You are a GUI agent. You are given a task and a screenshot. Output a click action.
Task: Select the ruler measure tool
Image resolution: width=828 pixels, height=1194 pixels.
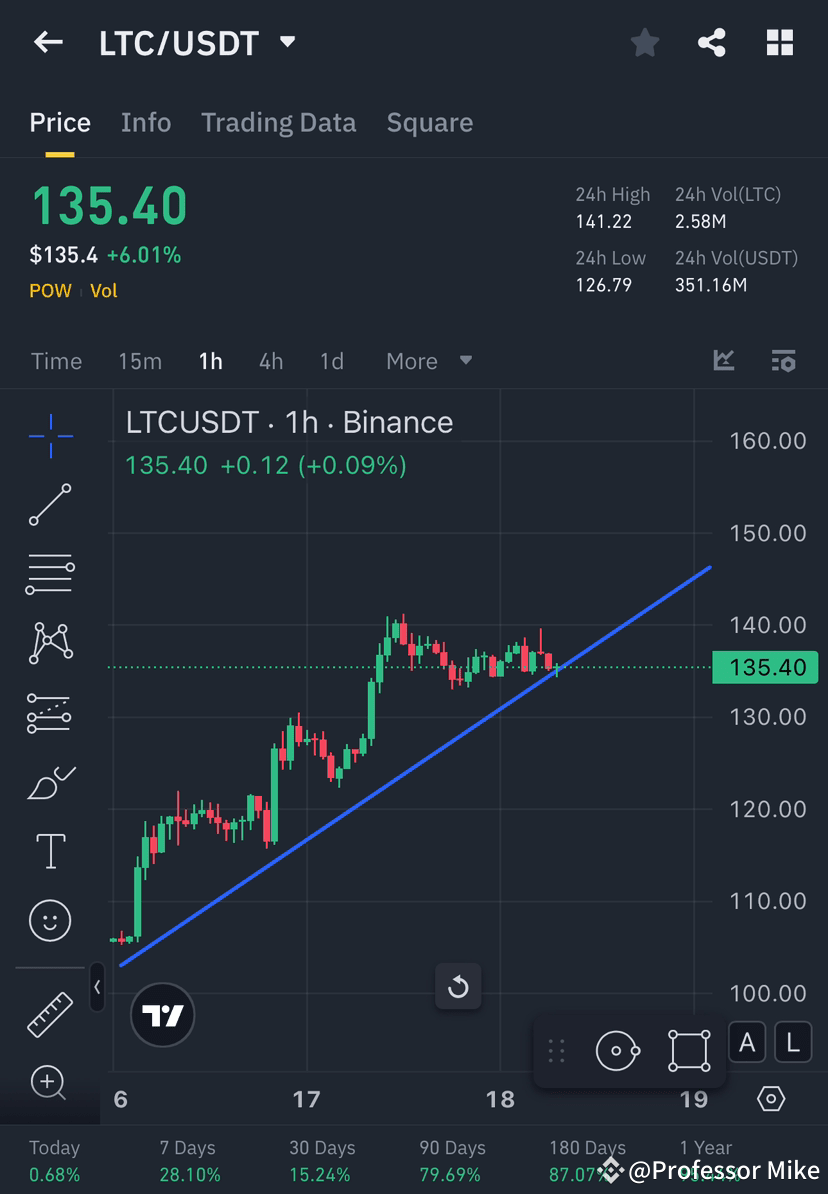[50, 1013]
